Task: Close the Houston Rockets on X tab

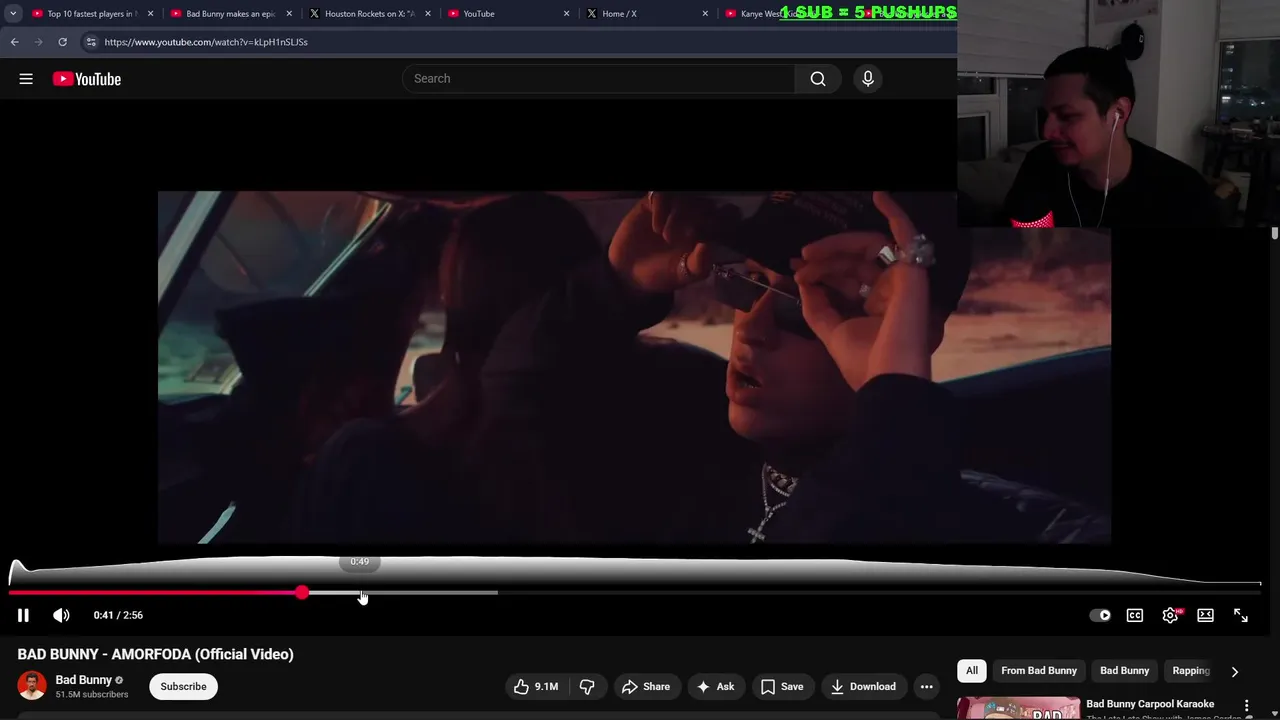Action: 428,14
